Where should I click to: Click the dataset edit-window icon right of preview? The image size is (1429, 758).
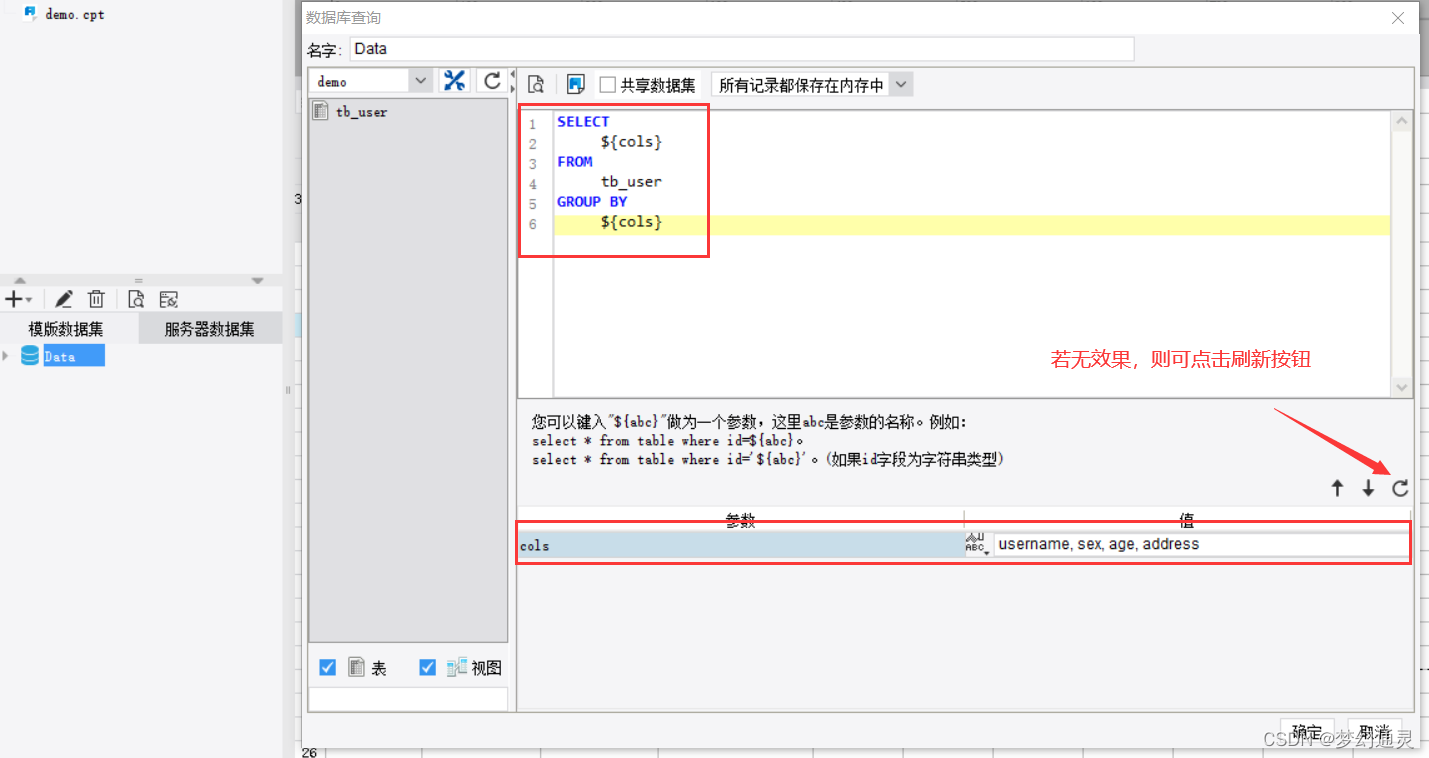[168, 299]
